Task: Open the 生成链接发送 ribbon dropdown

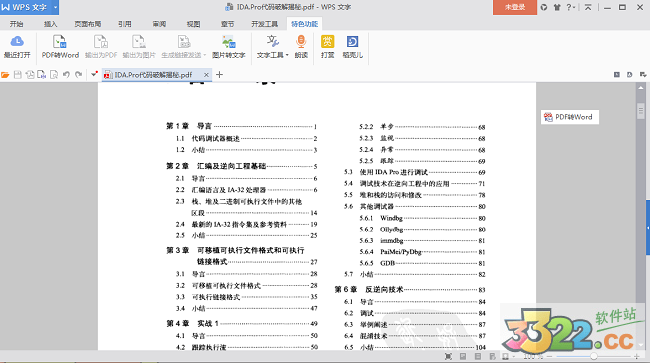Action: (184, 46)
